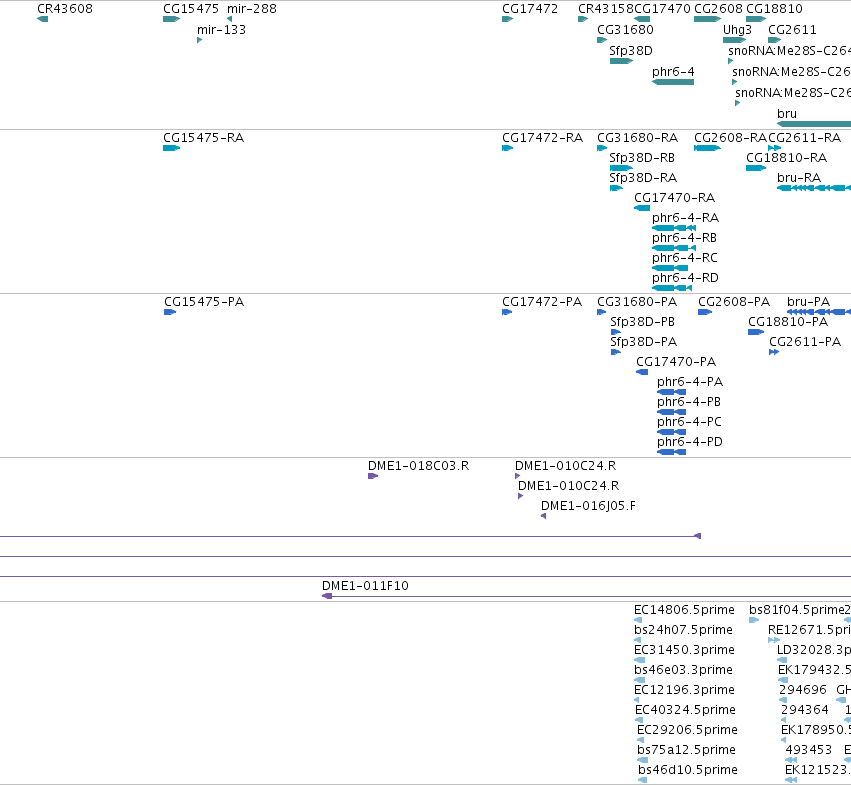This screenshot has width=851, height=785.
Task: Select the CG18810 gene label
Action: [774, 9]
